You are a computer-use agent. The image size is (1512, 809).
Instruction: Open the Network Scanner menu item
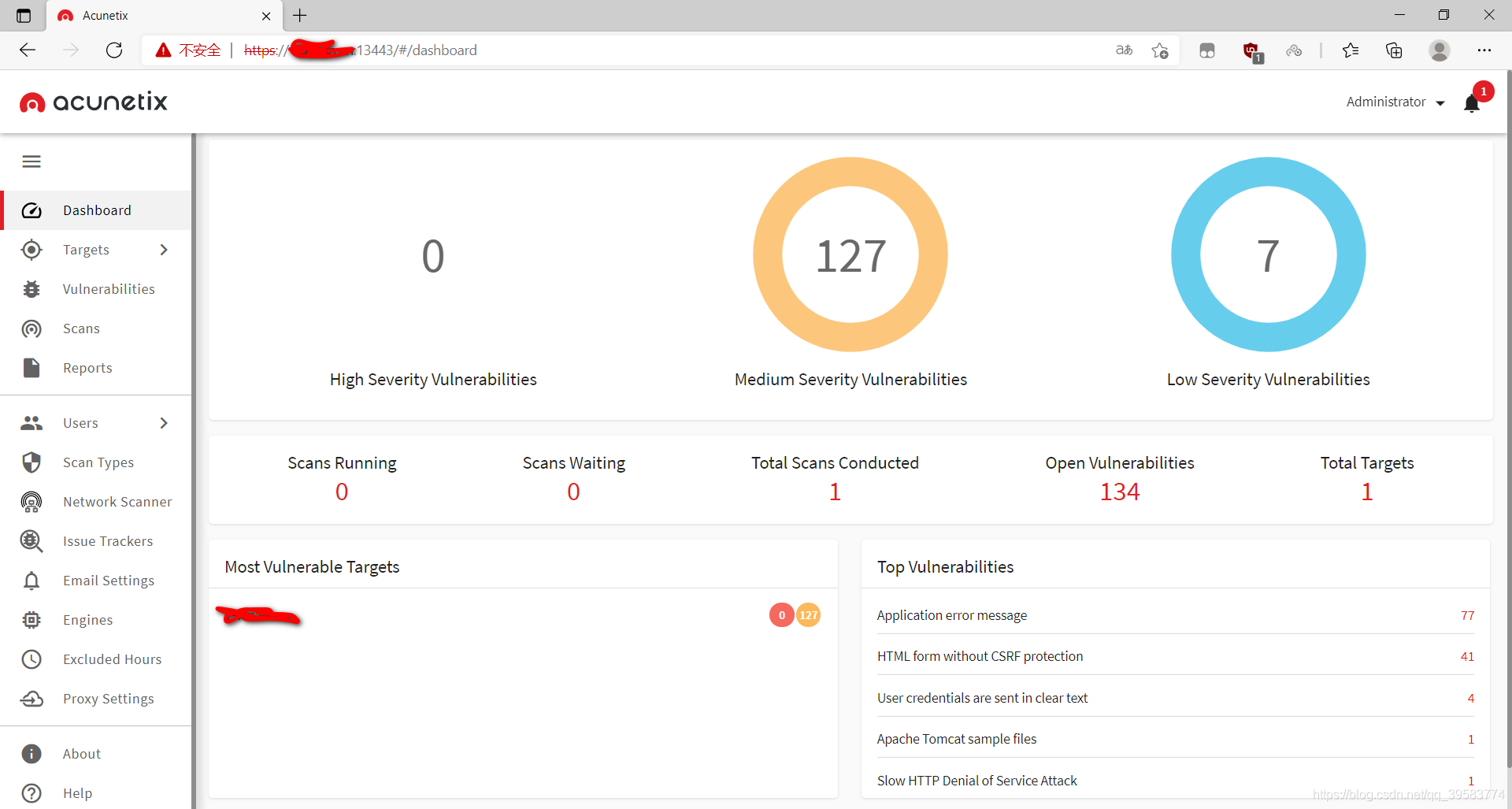[96, 502]
